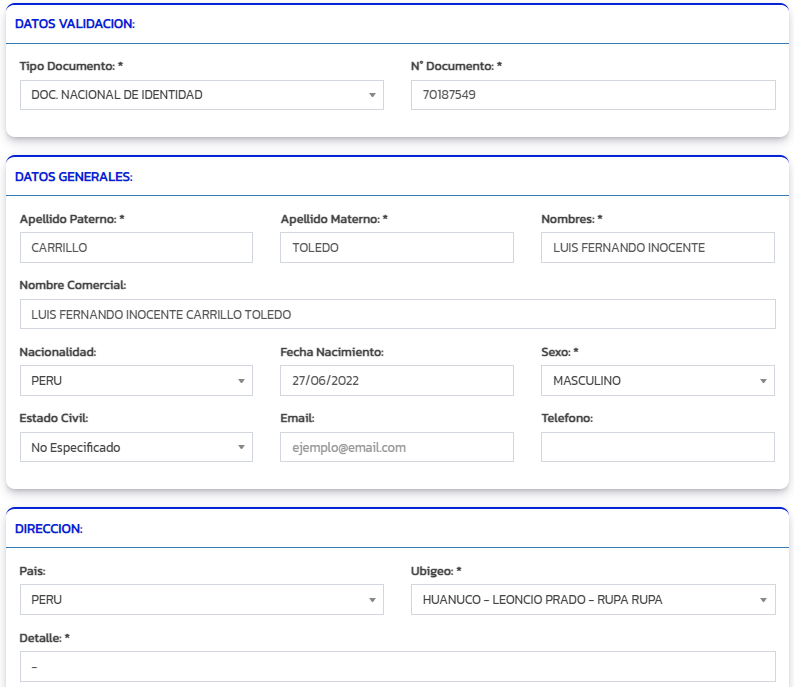Expand the Estado Civil dropdown

(x=136, y=447)
